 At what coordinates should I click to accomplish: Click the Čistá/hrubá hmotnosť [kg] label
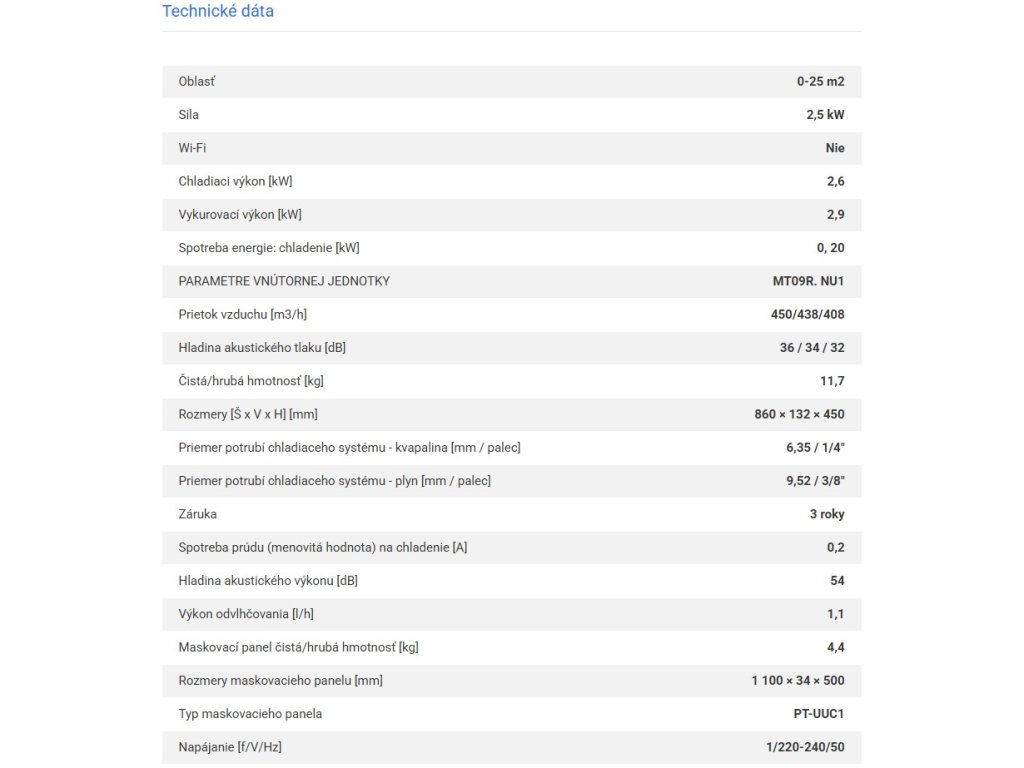click(251, 381)
